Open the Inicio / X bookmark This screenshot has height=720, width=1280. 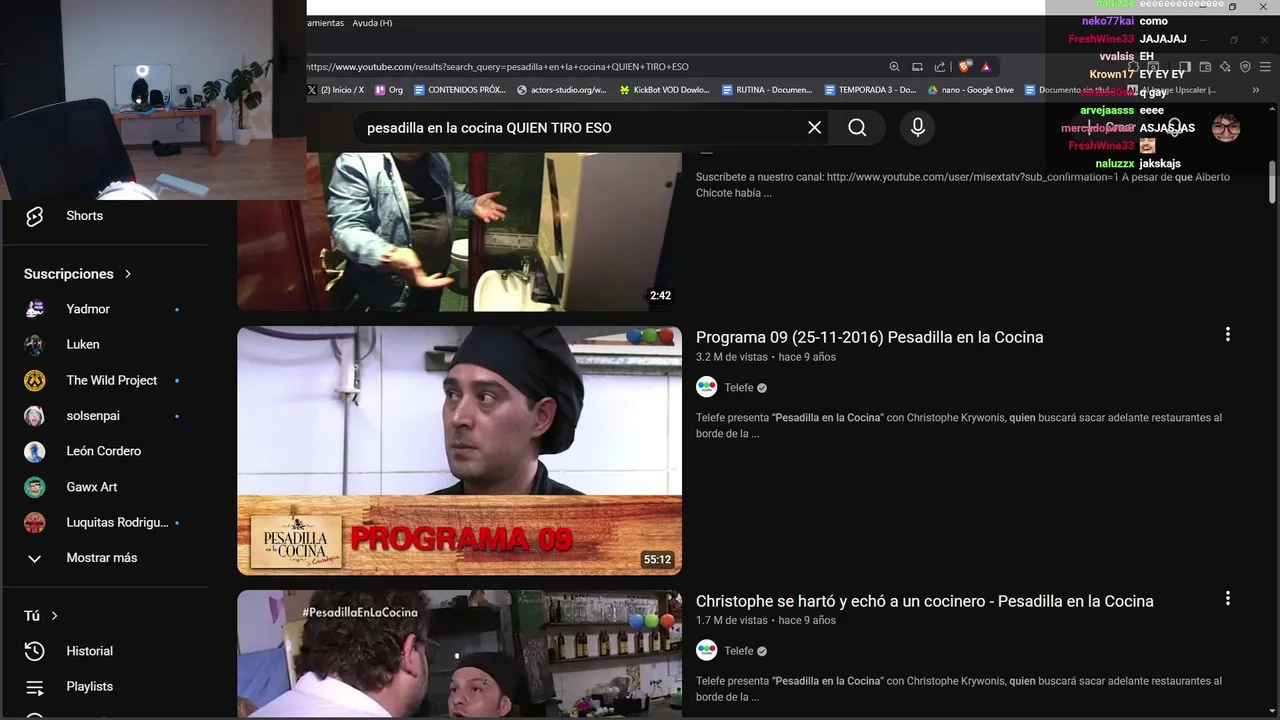(x=336, y=90)
